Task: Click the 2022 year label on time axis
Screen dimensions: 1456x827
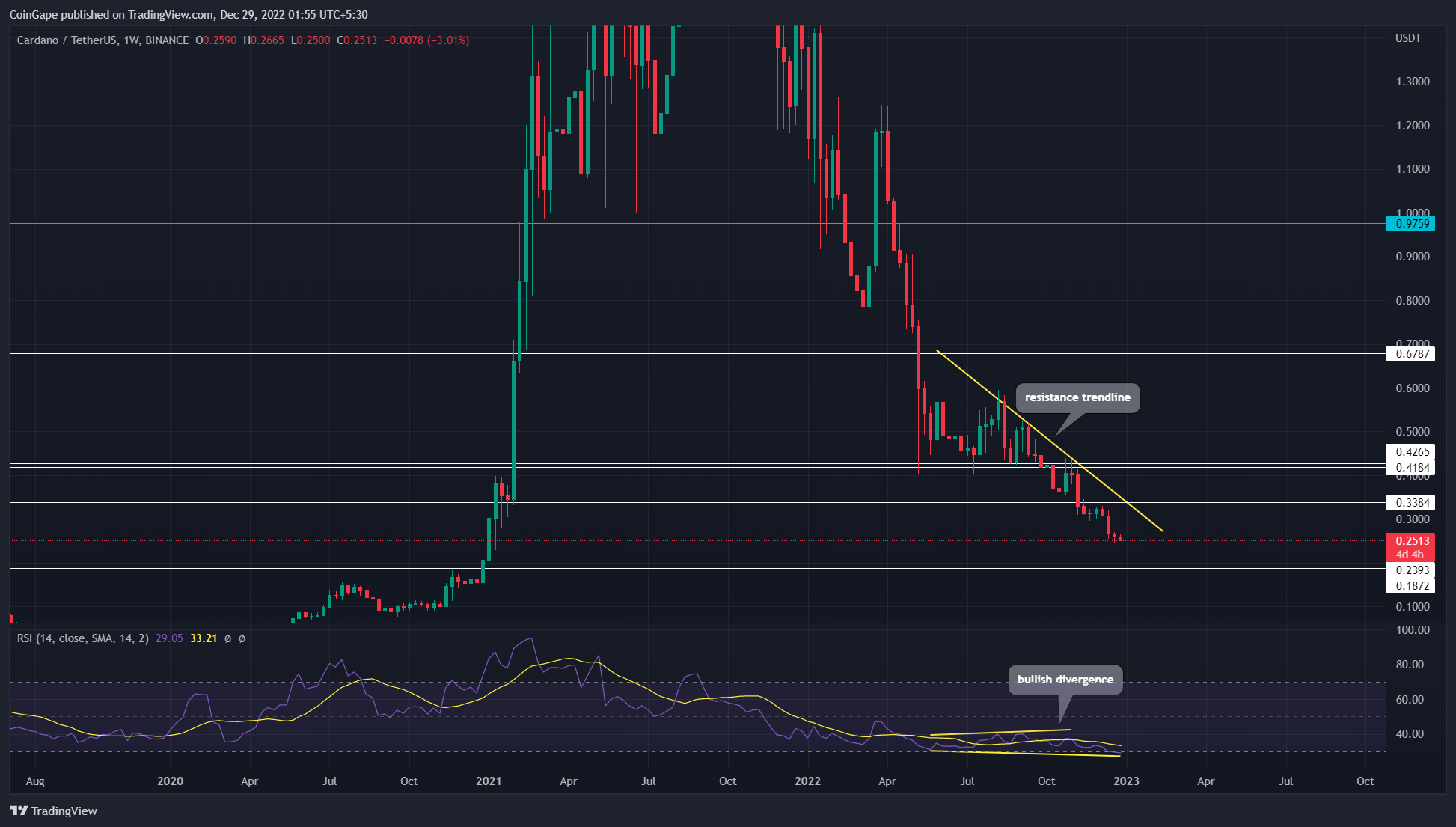Action: pos(807,781)
